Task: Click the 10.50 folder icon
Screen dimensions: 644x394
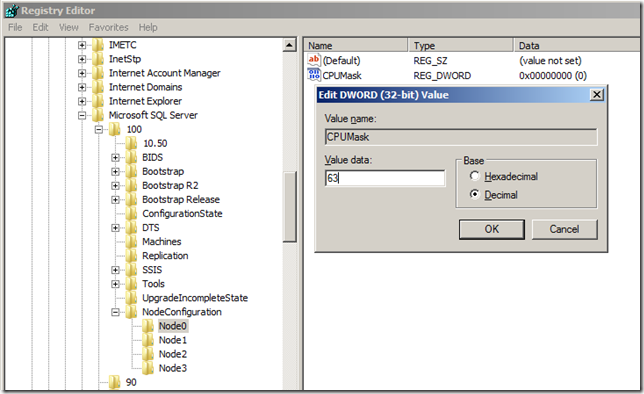Action: coord(131,143)
